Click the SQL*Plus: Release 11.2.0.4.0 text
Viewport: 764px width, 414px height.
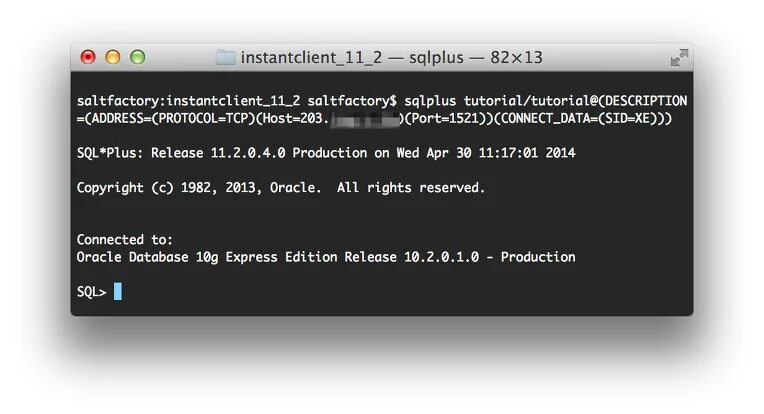tap(181, 153)
